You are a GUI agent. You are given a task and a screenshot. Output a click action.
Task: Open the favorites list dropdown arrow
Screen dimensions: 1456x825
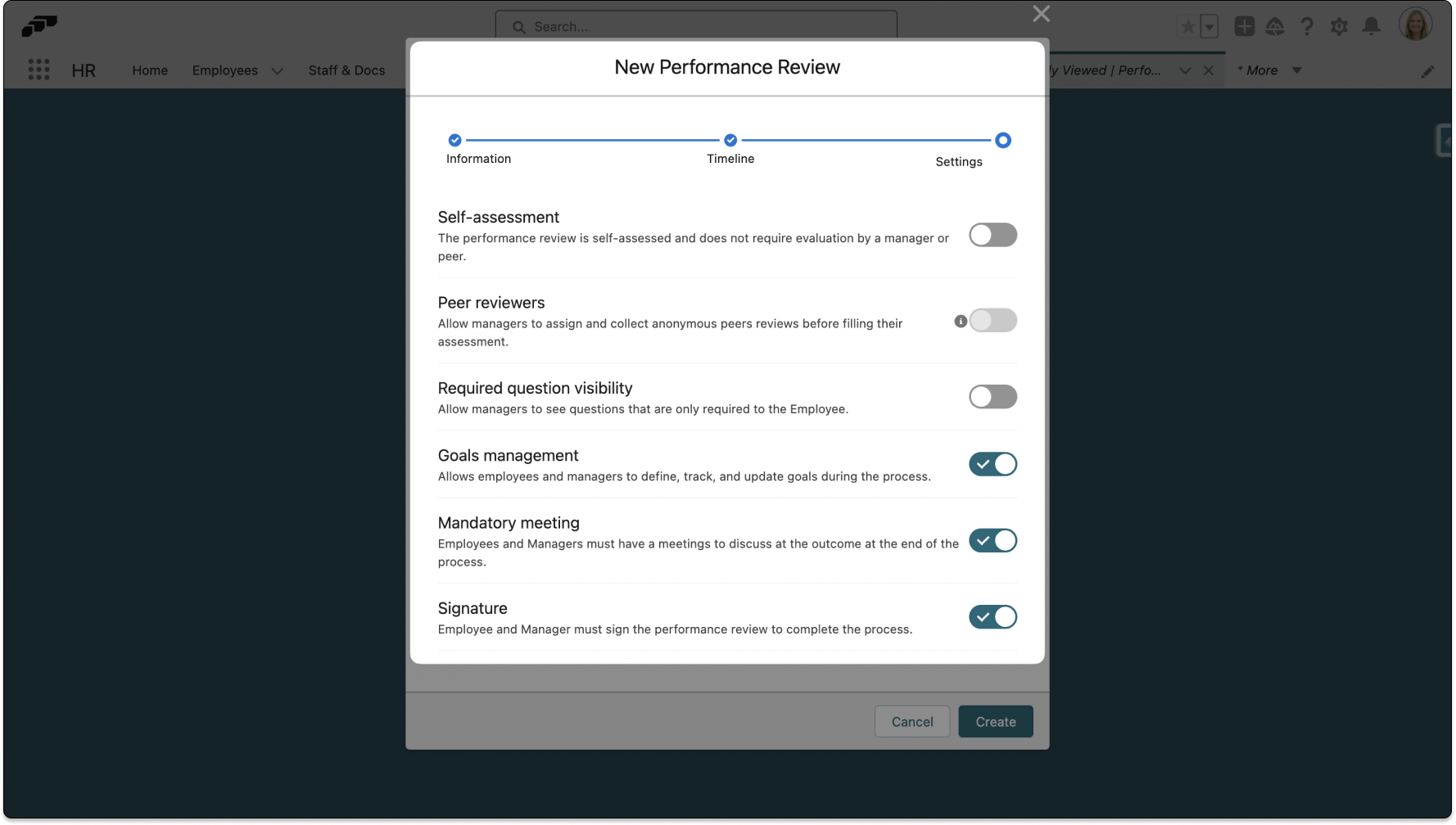(1208, 25)
